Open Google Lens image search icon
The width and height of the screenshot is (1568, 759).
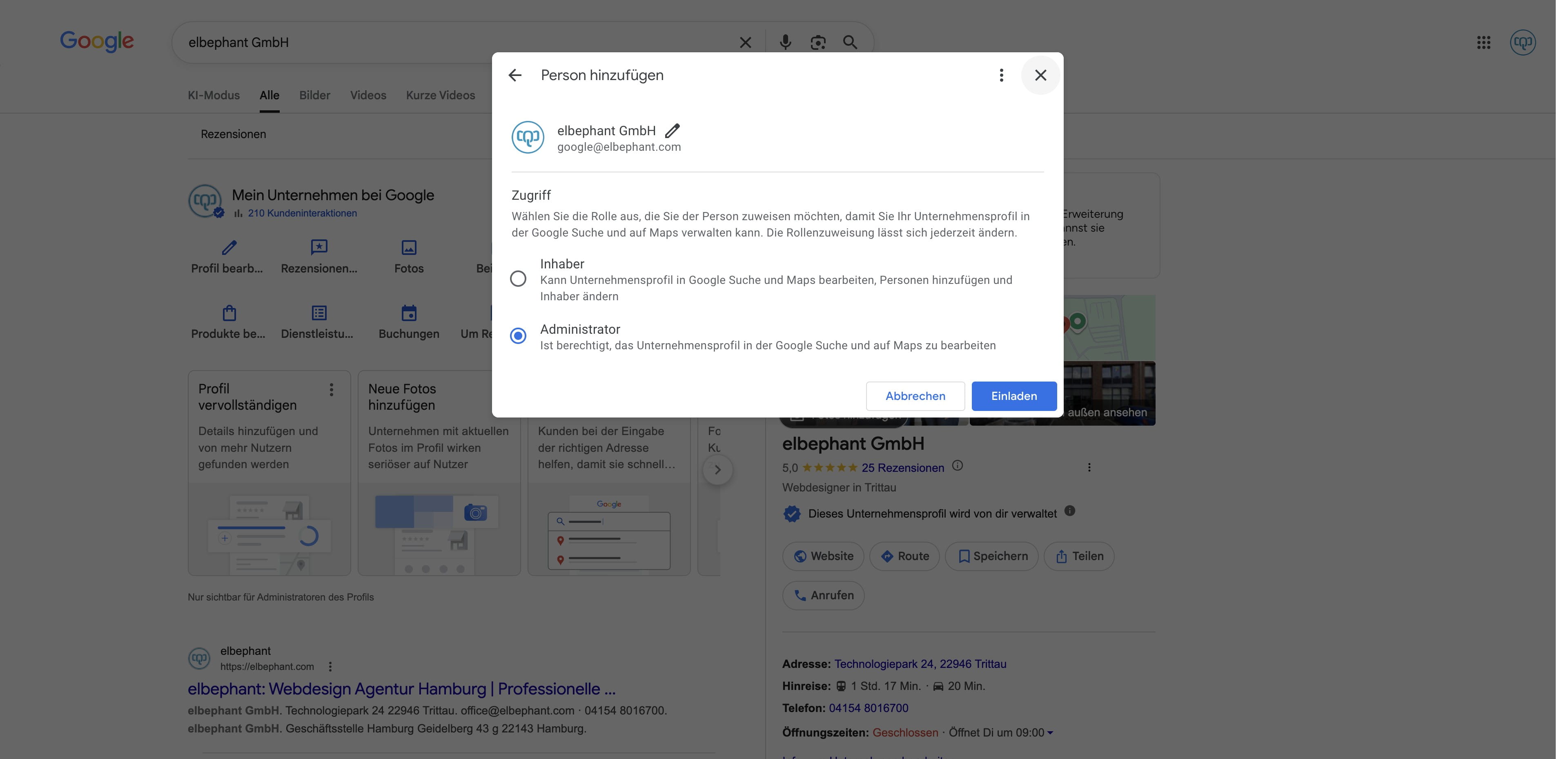click(817, 42)
